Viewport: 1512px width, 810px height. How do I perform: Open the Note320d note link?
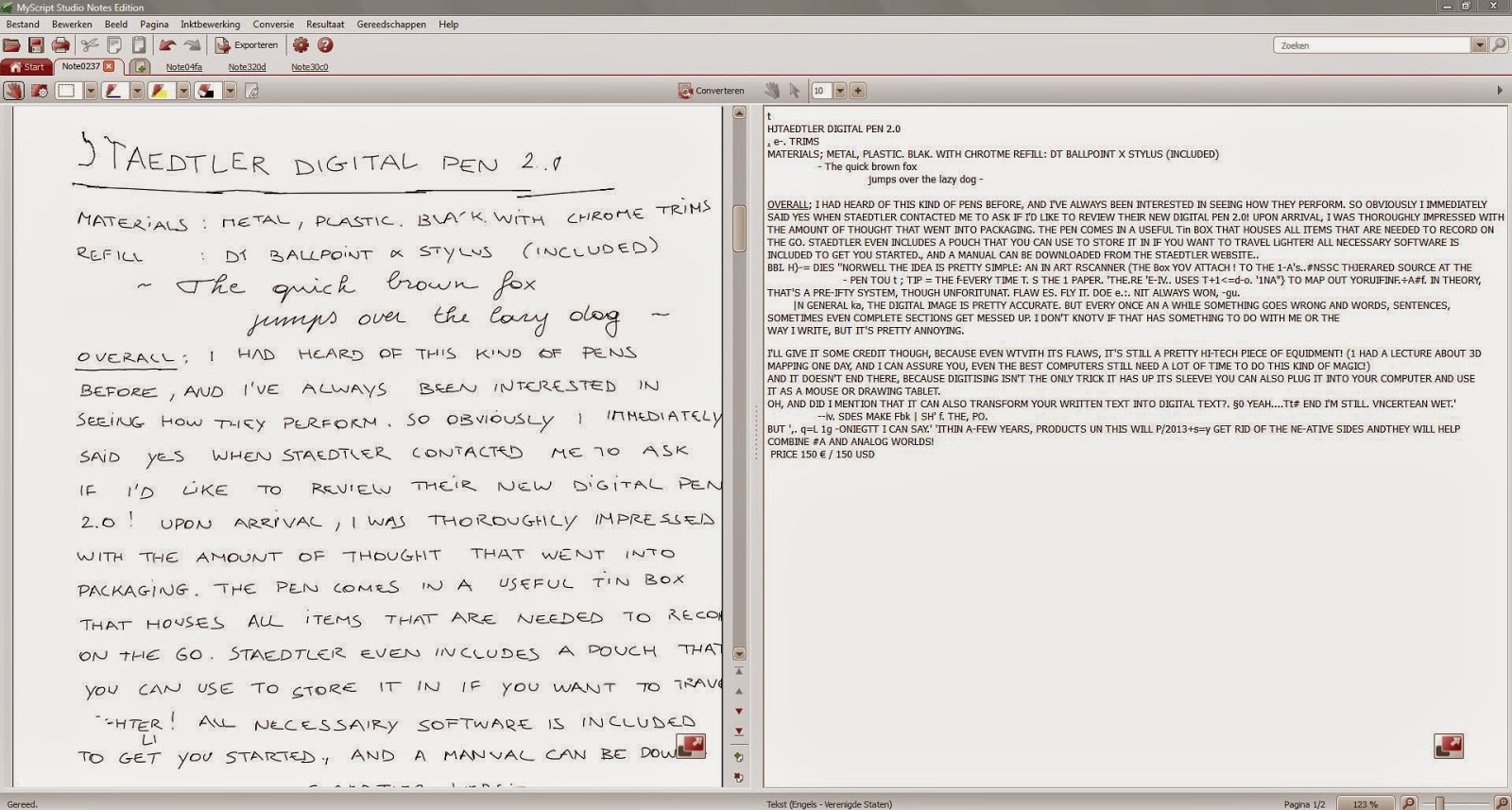pyautogui.click(x=247, y=67)
